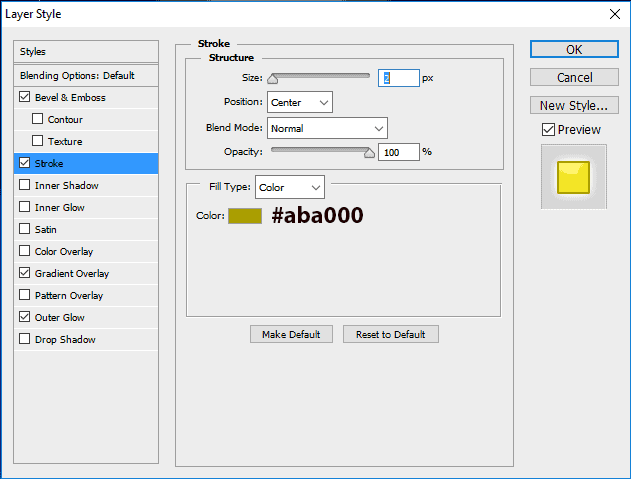
Task: Click the Cancel button
Action: tap(574, 77)
